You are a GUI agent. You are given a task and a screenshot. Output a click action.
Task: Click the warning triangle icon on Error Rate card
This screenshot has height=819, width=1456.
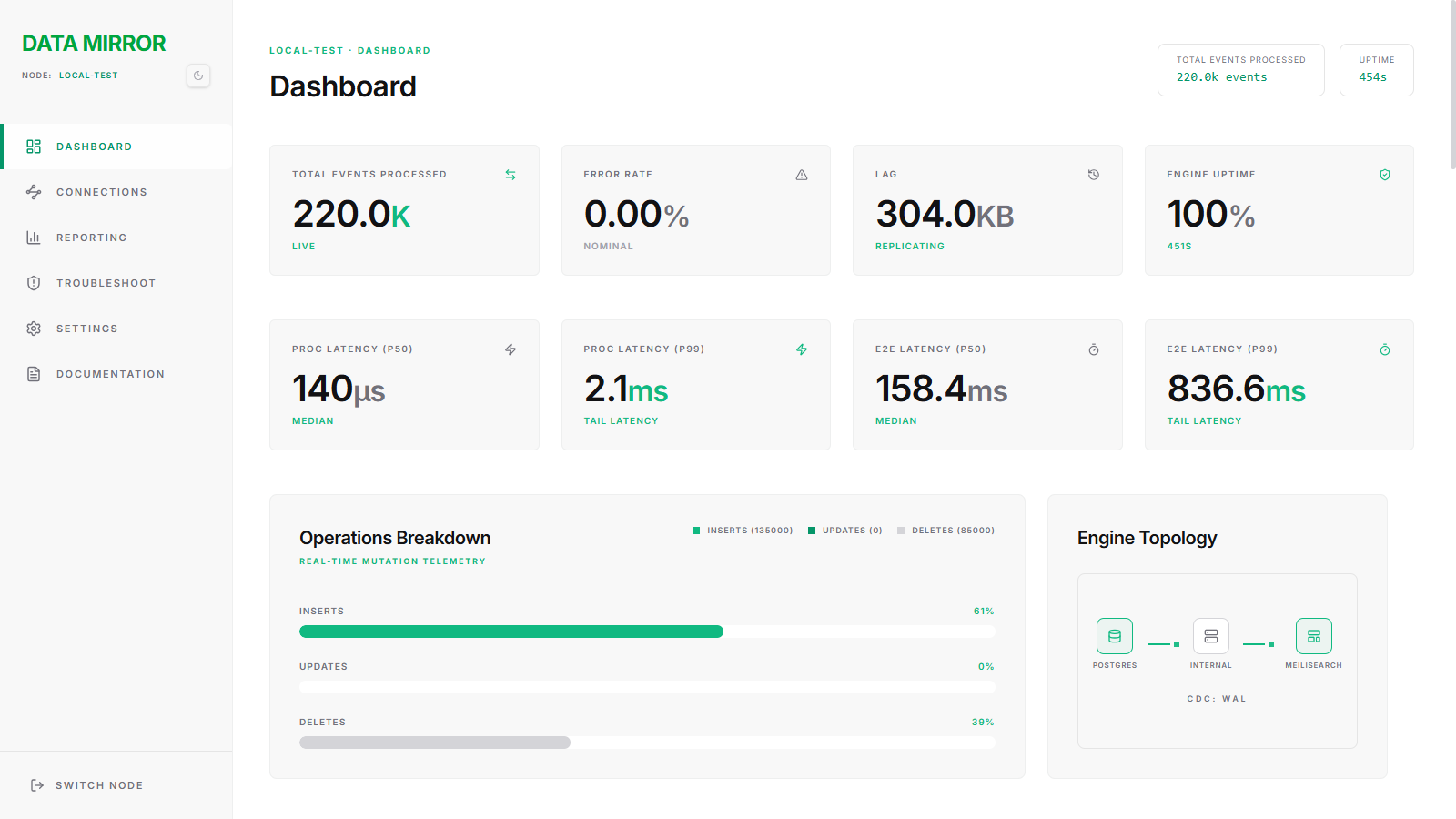[802, 175]
